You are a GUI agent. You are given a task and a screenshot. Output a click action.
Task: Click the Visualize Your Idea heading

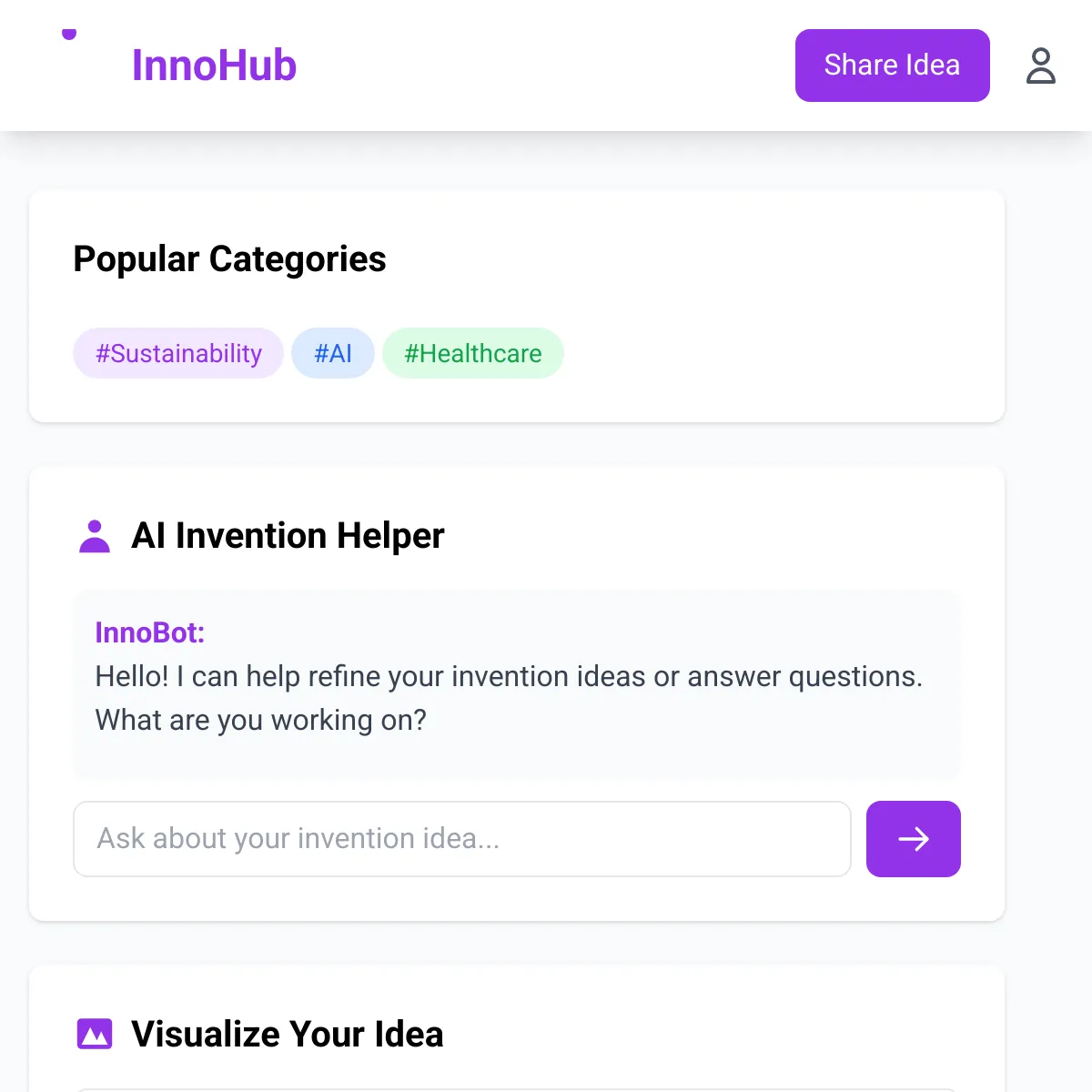[287, 1034]
